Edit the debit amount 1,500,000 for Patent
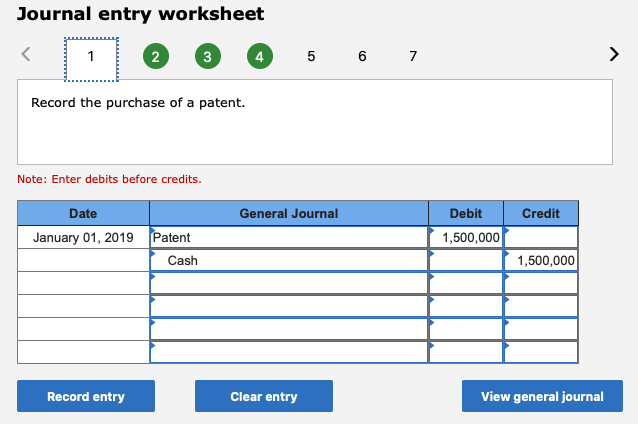The height and width of the screenshot is (424, 638). [x=466, y=237]
